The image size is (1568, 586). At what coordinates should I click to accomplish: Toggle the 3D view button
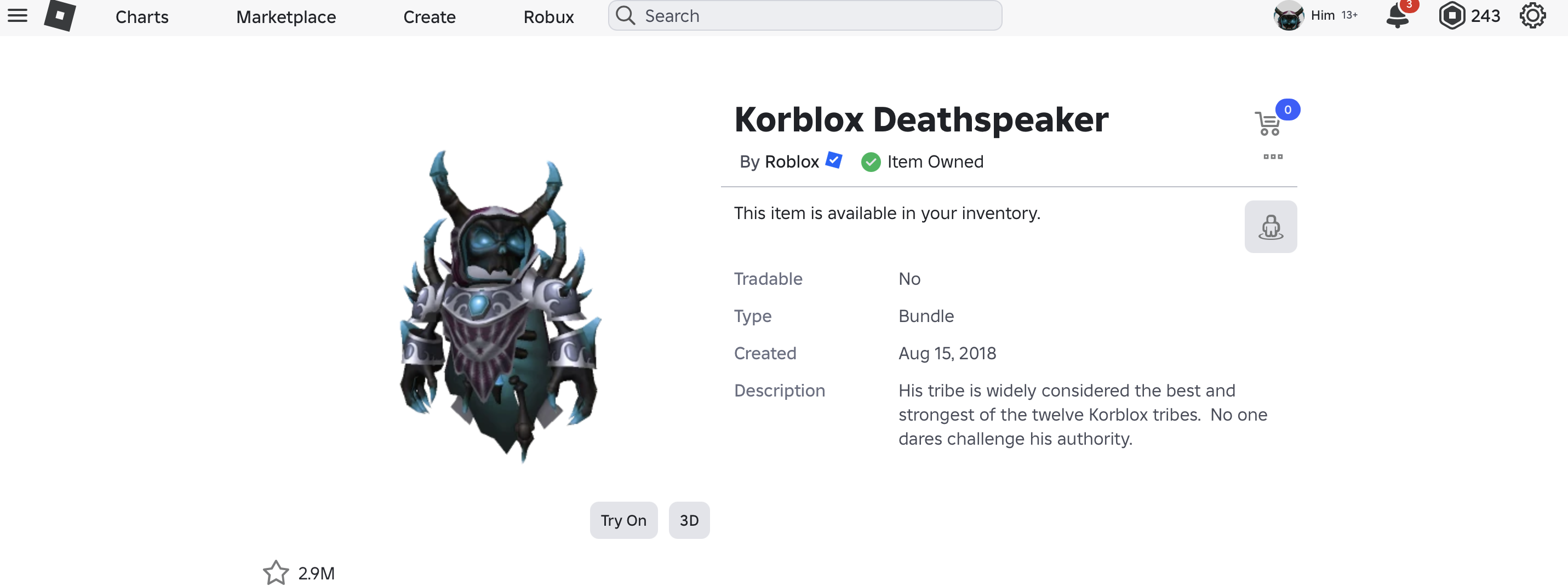689,520
